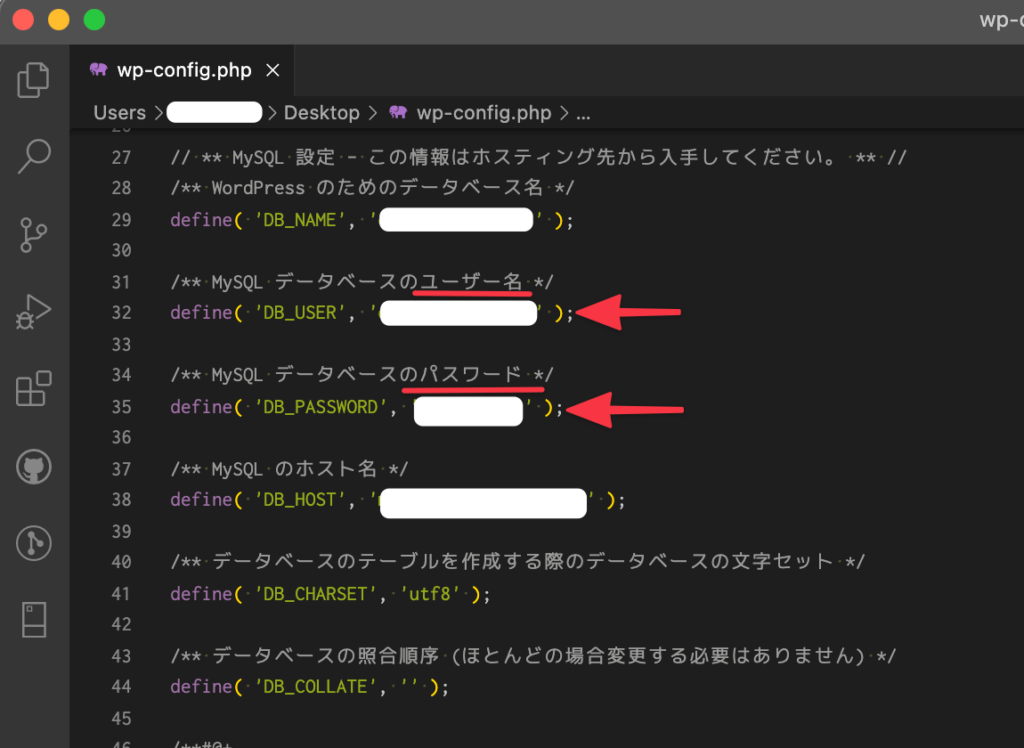
Task: Click line number 38 in the gutter
Action: click(x=121, y=499)
